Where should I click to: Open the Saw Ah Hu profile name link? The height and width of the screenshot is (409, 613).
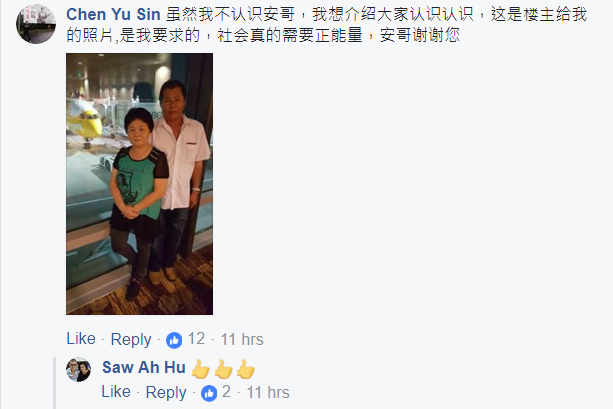[144, 368]
